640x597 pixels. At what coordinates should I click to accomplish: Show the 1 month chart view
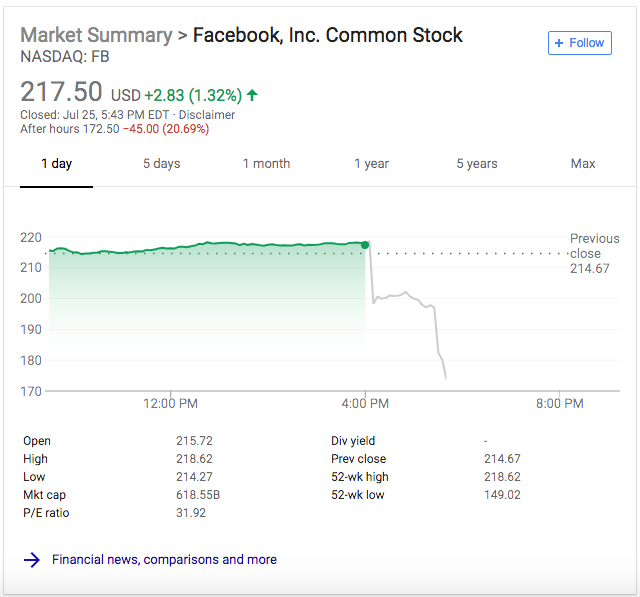(266, 164)
